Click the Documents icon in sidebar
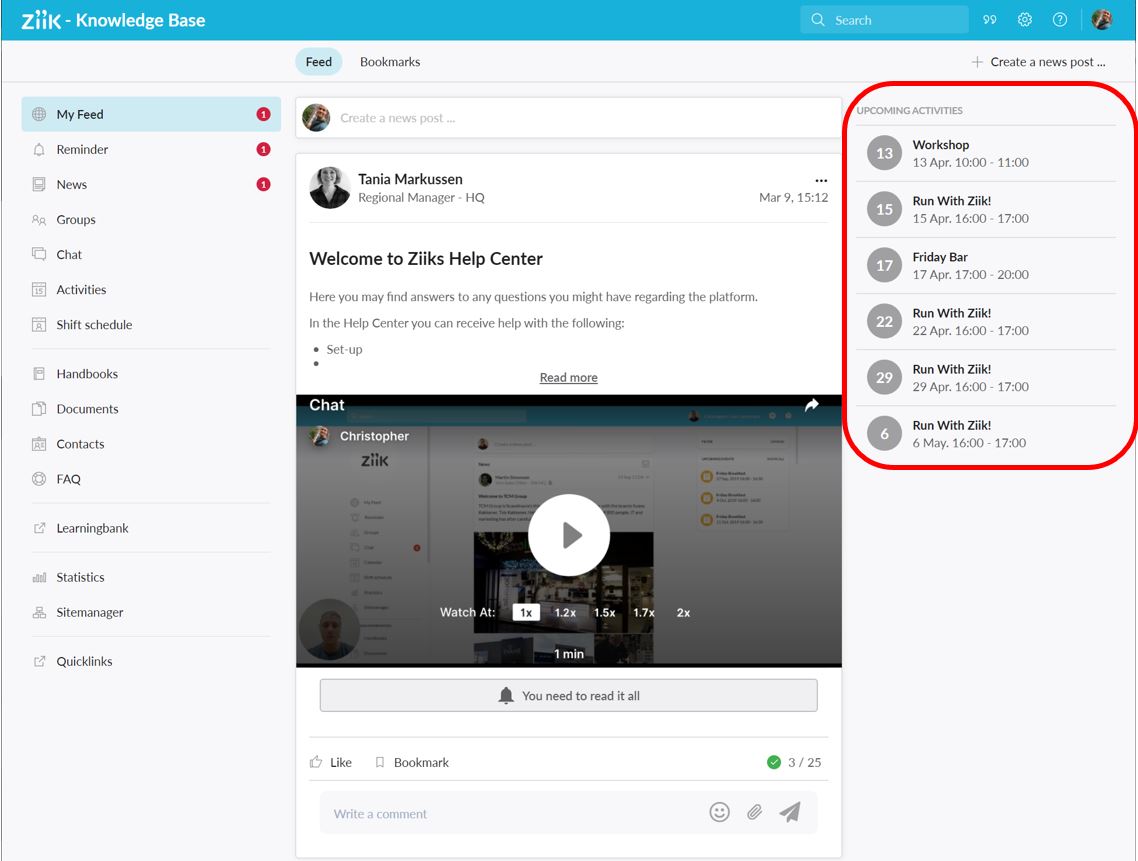This screenshot has height=861, width=1138. 39,409
